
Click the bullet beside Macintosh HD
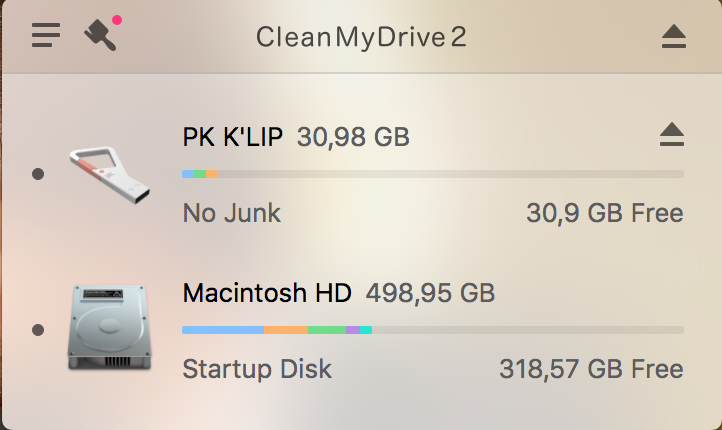(38, 330)
